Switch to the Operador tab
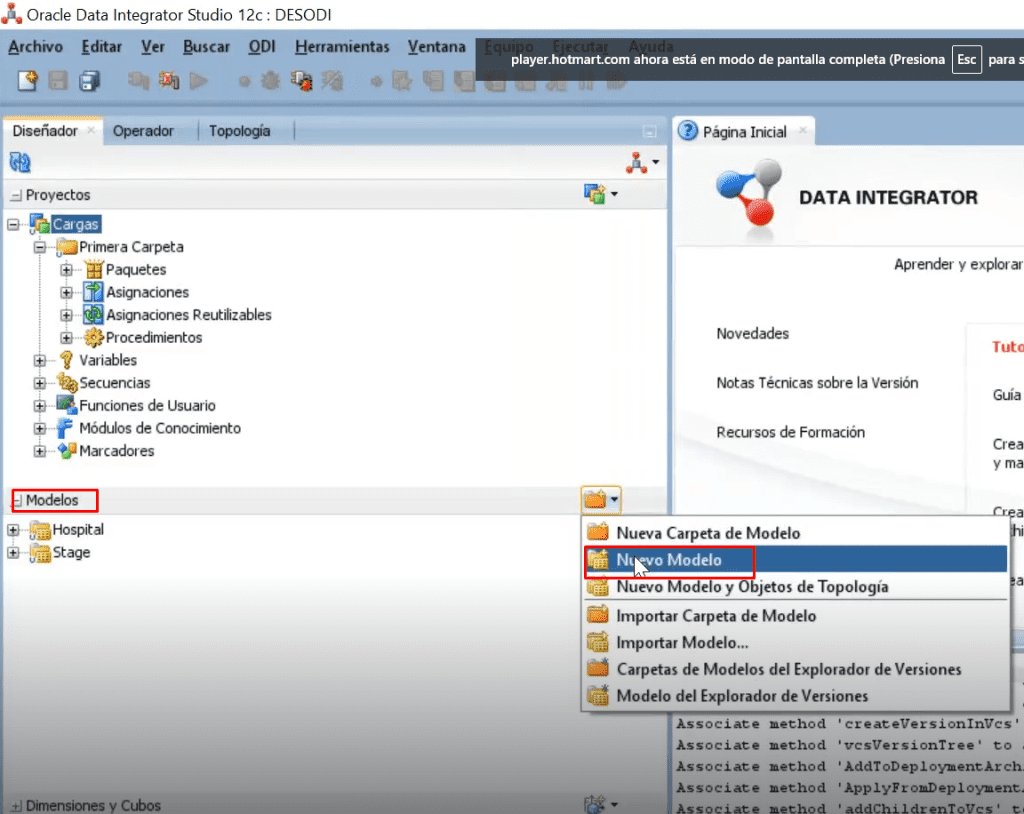The image size is (1024, 814). pyautogui.click(x=143, y=131)
